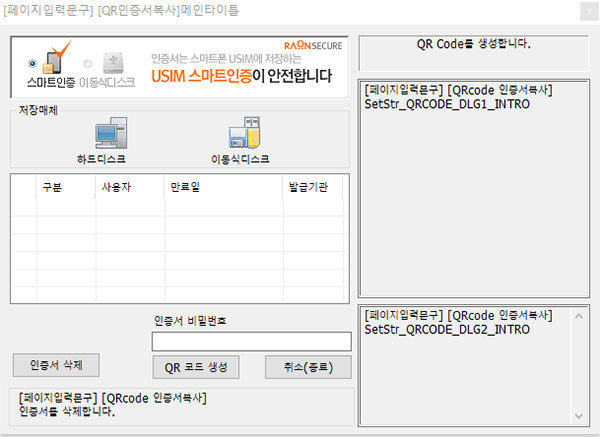This screenshot has height=437, width=600.
Task: Sort by the 구분 column header
Action: pos(51,187)
